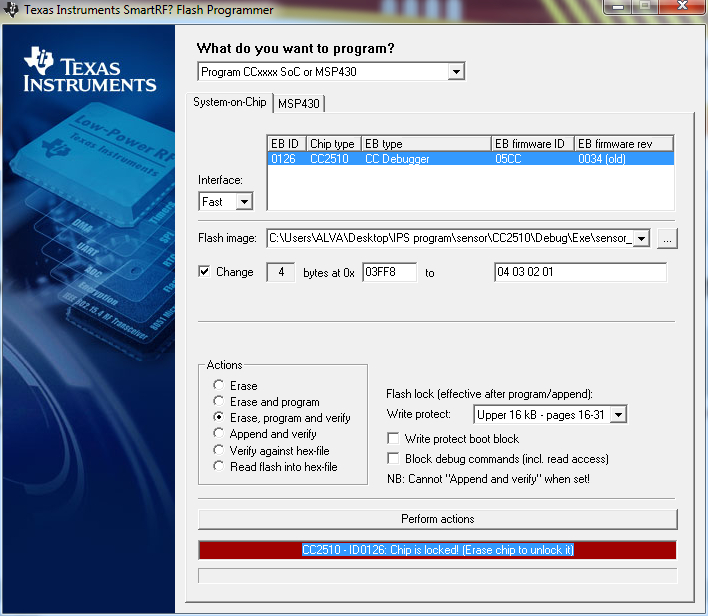Click the EB firmware ID column header

click(532, 144)
